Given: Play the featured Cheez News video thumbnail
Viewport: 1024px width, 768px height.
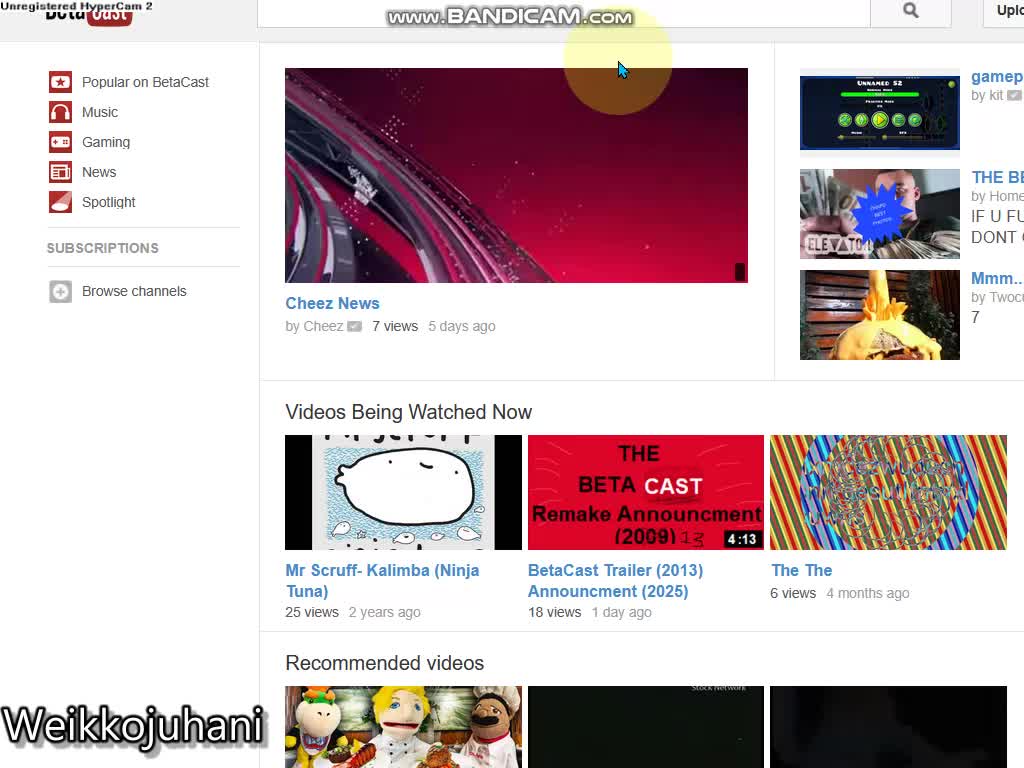Looking at the screenshot, I should point(517,176).
